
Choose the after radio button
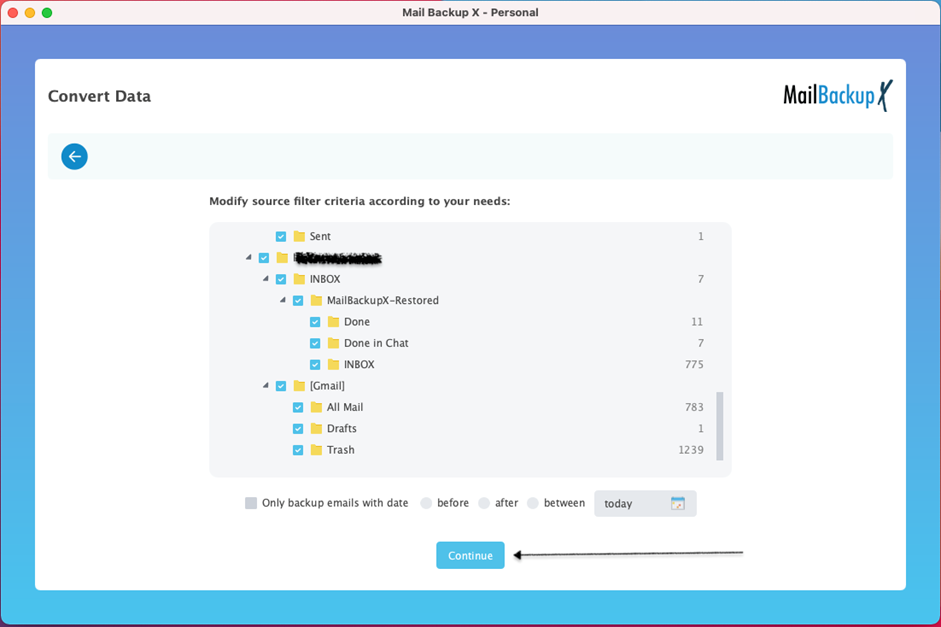click(x=484, y=503)
